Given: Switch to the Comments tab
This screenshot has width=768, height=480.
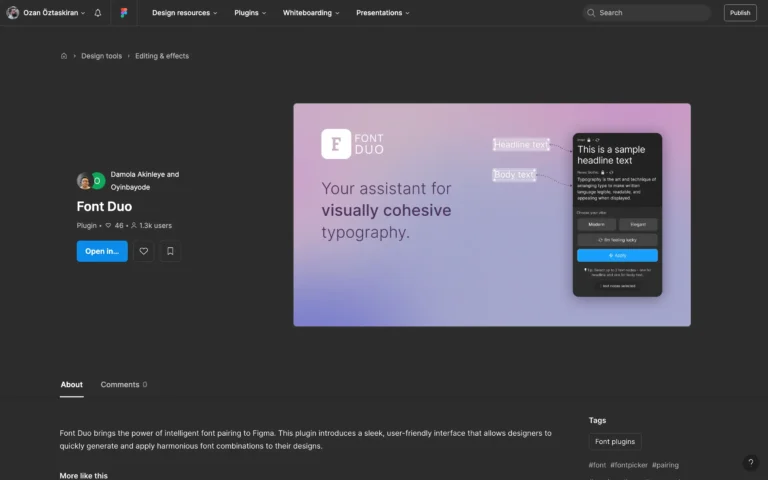Looking at the screenshot, I should 123,385.
